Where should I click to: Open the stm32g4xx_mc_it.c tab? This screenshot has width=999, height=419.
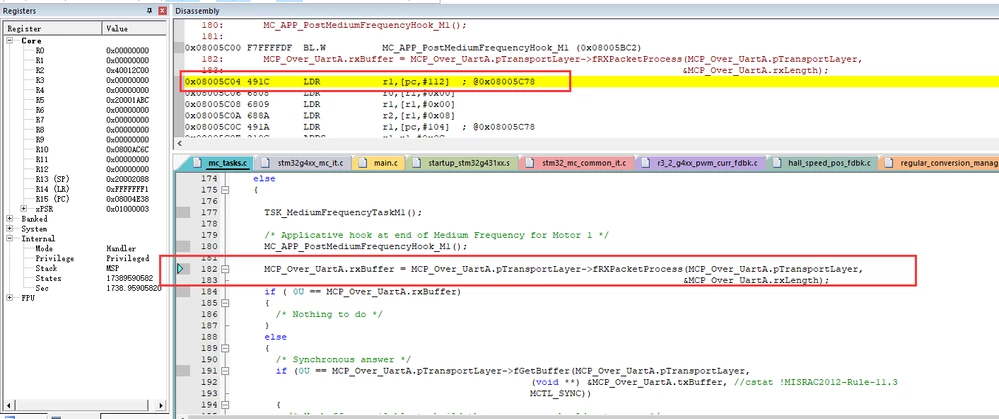point(303,163)
